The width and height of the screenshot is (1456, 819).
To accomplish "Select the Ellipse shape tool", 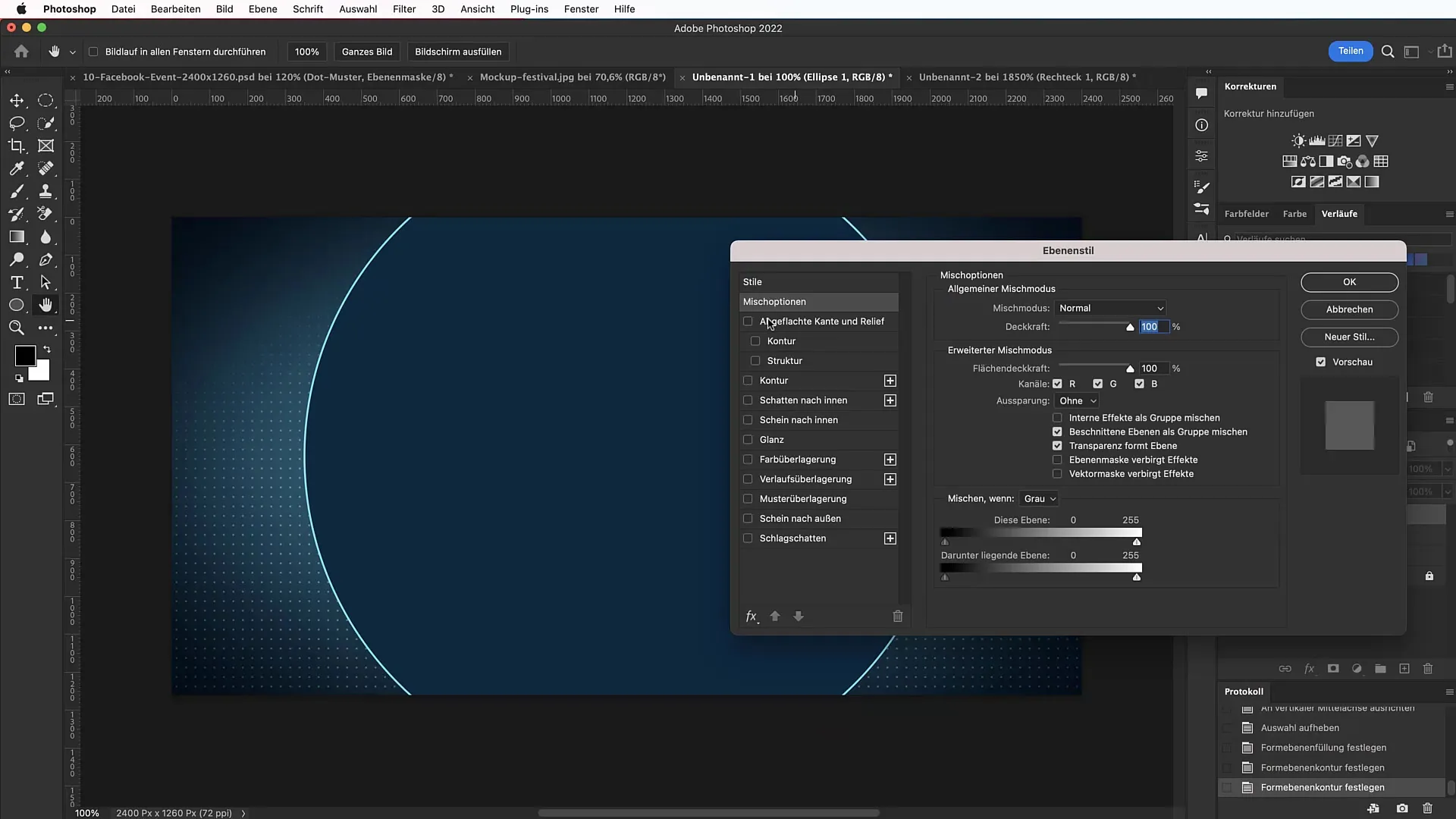I will (x=17, y=305).
